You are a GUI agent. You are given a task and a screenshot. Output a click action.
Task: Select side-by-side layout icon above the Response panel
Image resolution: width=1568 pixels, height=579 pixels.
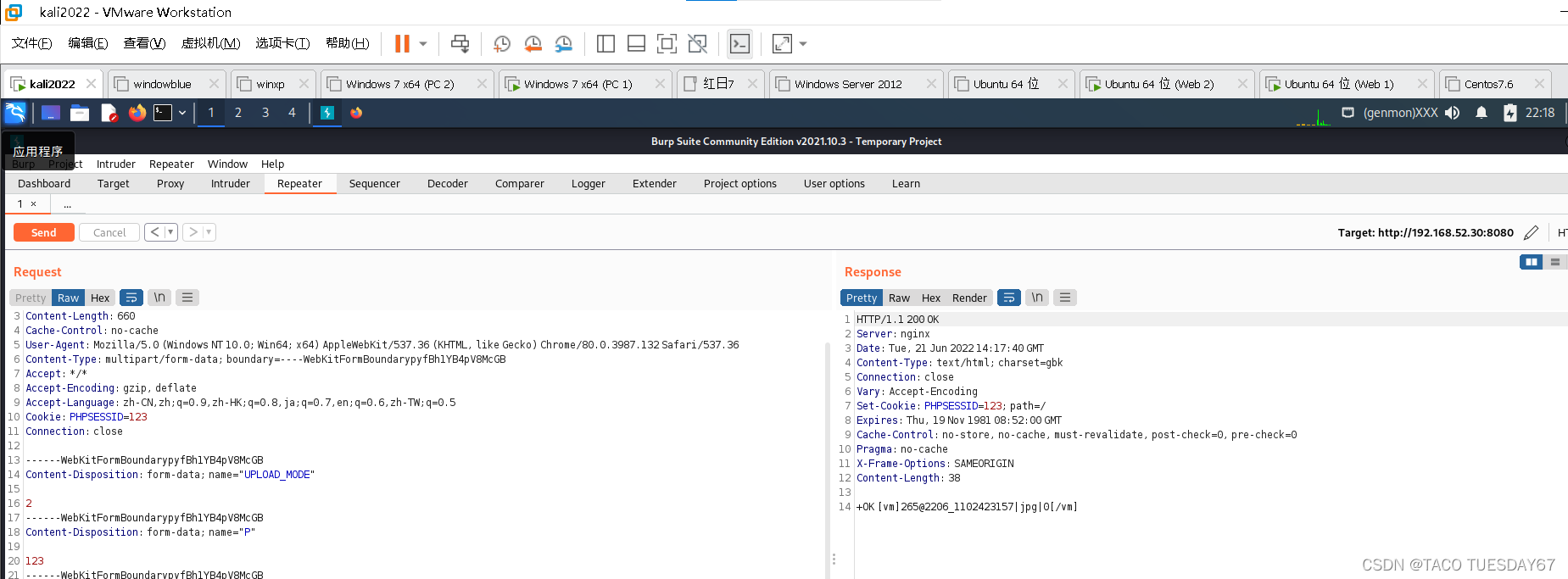tap(1532, 262)
